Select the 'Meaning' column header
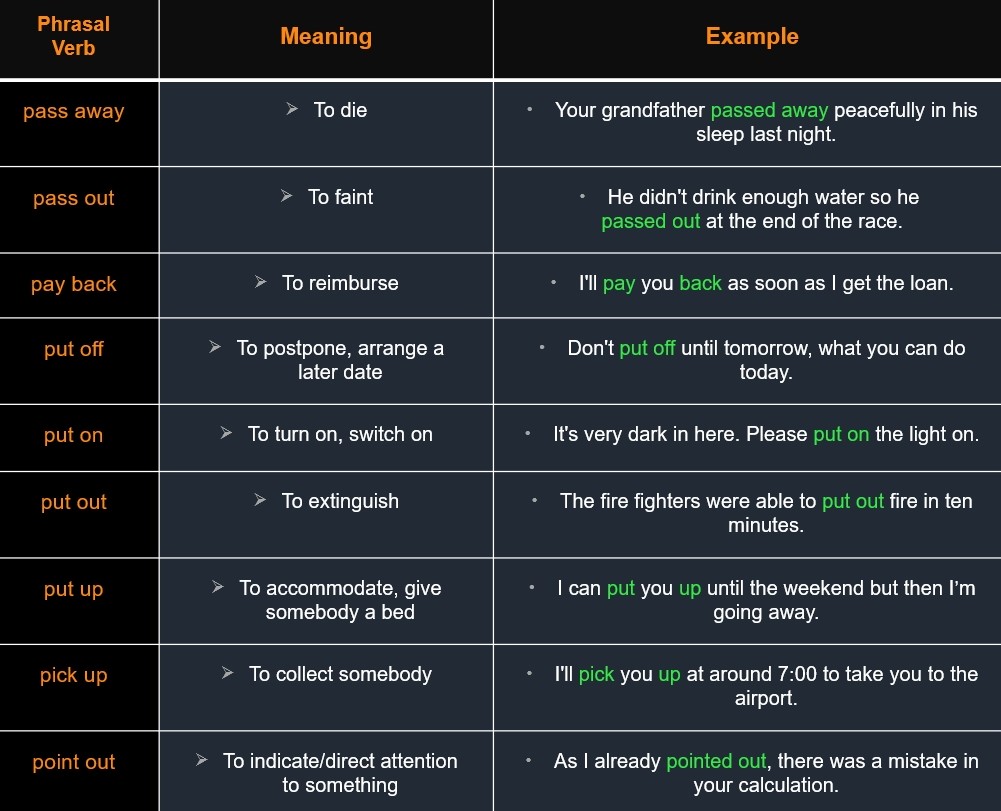The width and height of the screenshot is (1001, 811). click(326, 38)
